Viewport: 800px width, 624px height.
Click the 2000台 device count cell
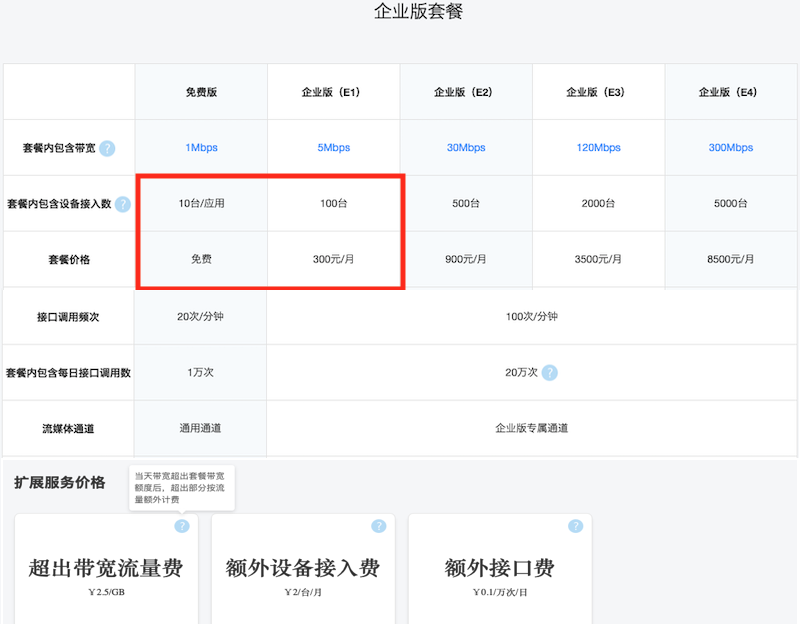click(x=598, y=204)
